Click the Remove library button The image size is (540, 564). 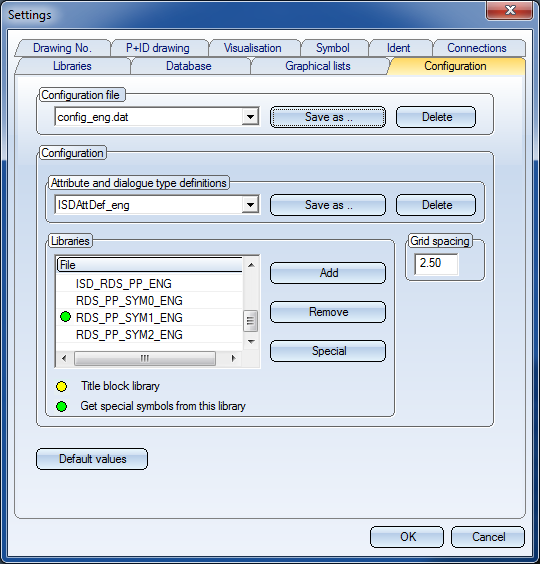click(328, 312)
